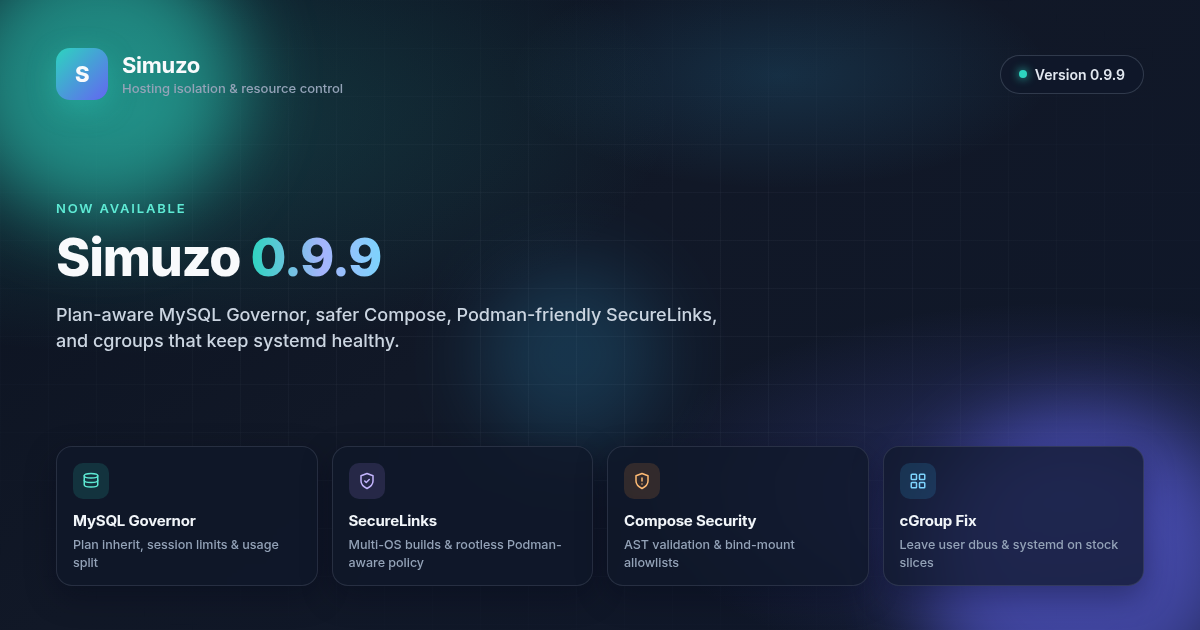Click 'AST validation & bind-mount allowlists' text
The height and width of the screenshot is (630, 1200).
709,554
